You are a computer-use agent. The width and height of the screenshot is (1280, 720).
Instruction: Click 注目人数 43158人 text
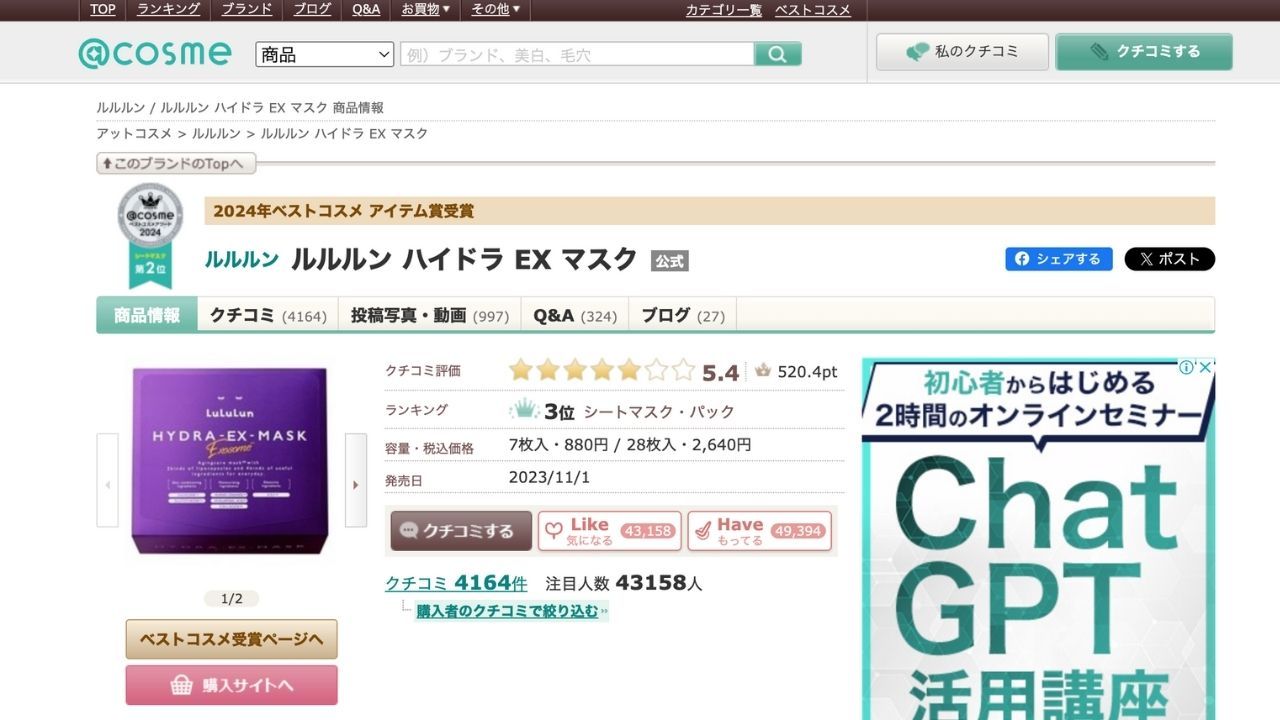click(624, 583)
